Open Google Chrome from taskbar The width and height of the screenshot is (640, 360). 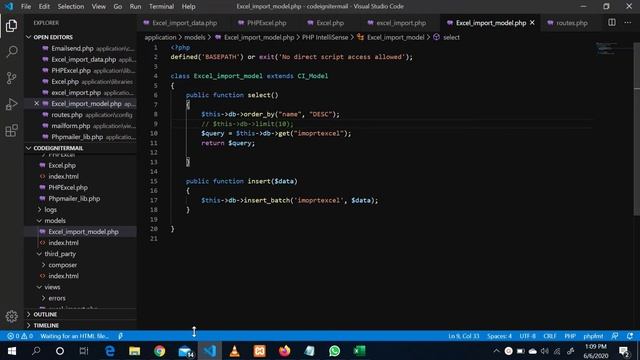point(160,351)
